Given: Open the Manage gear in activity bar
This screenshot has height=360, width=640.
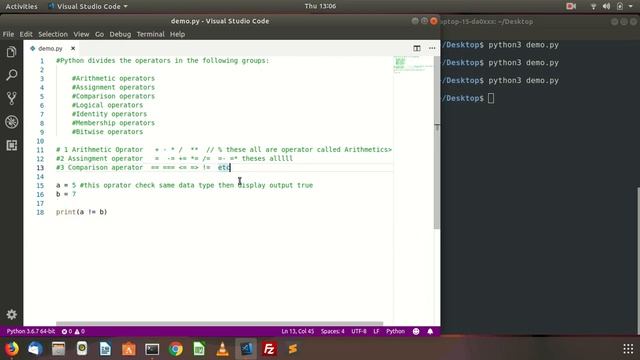Looking at the screenshot, I should click(11, 314).
